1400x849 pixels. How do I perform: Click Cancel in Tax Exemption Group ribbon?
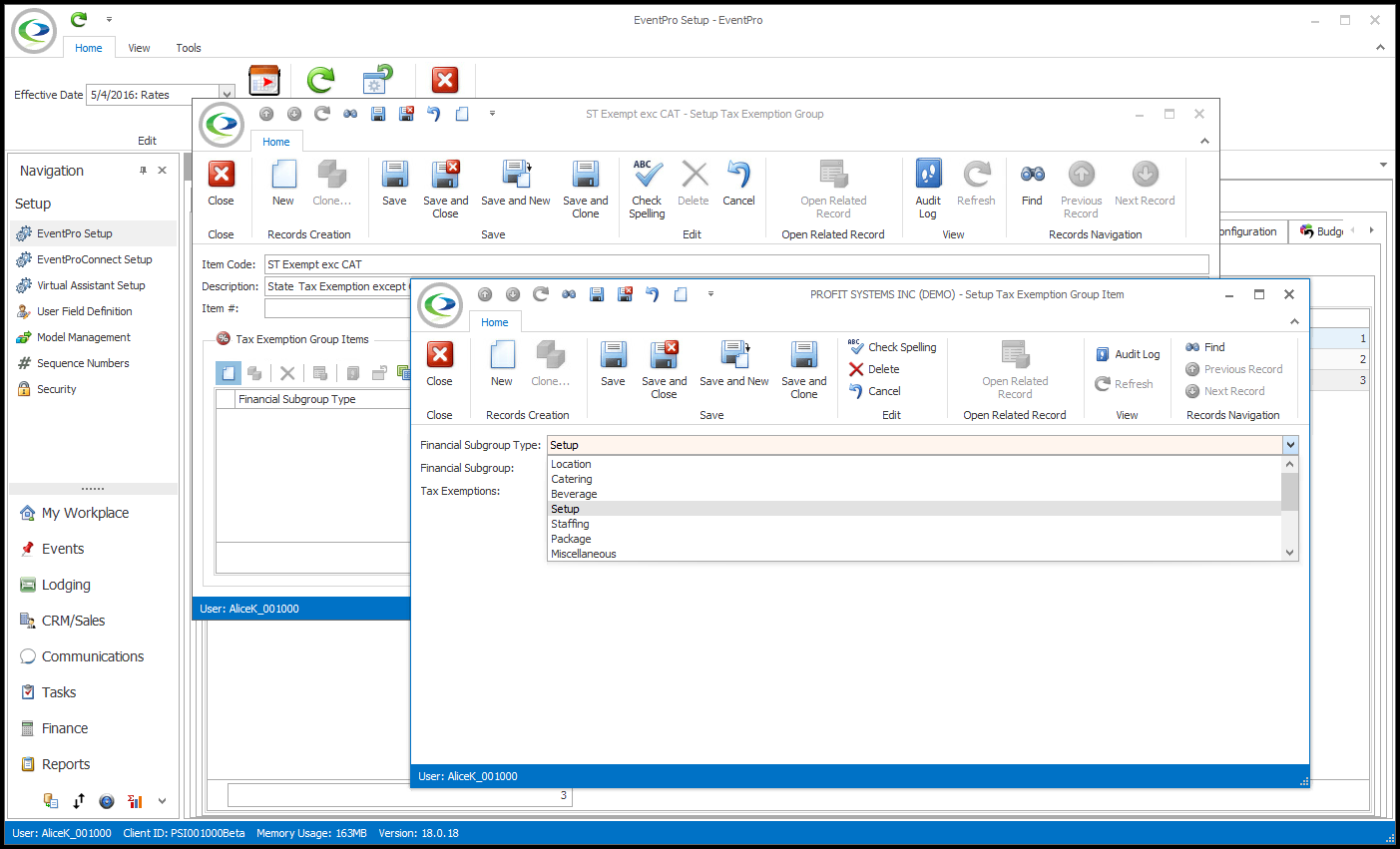click(x=738, y=184)
